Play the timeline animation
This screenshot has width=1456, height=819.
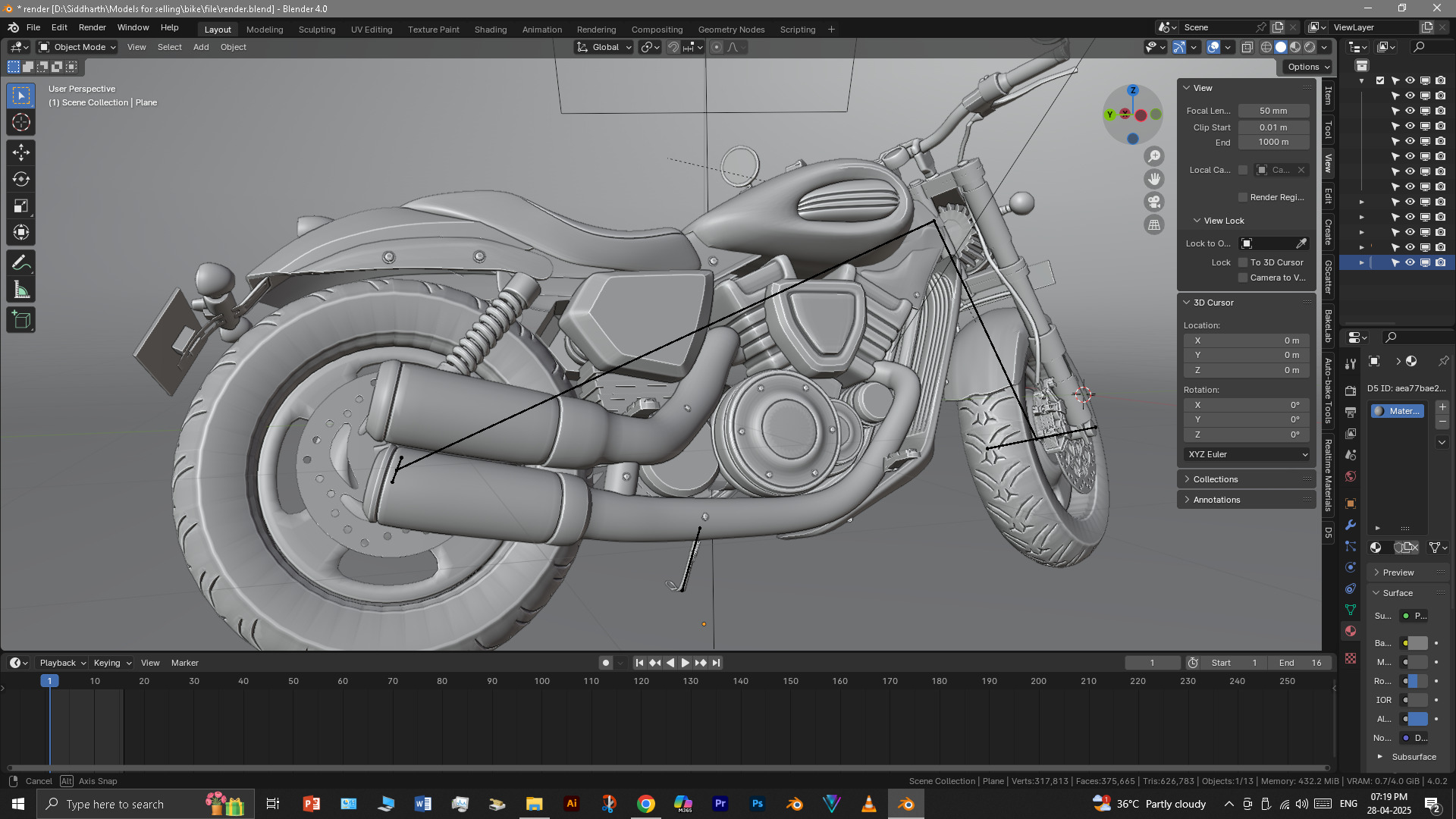coord(686,663)
